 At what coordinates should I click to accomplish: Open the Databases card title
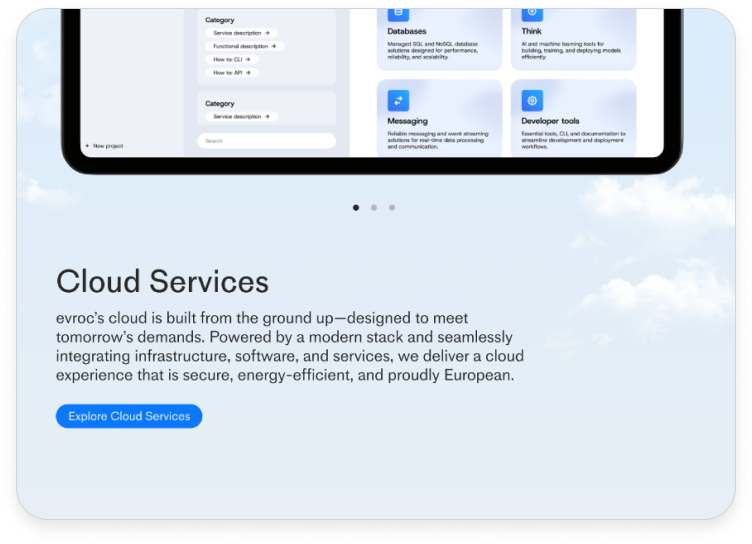click(x=407, y=31)
